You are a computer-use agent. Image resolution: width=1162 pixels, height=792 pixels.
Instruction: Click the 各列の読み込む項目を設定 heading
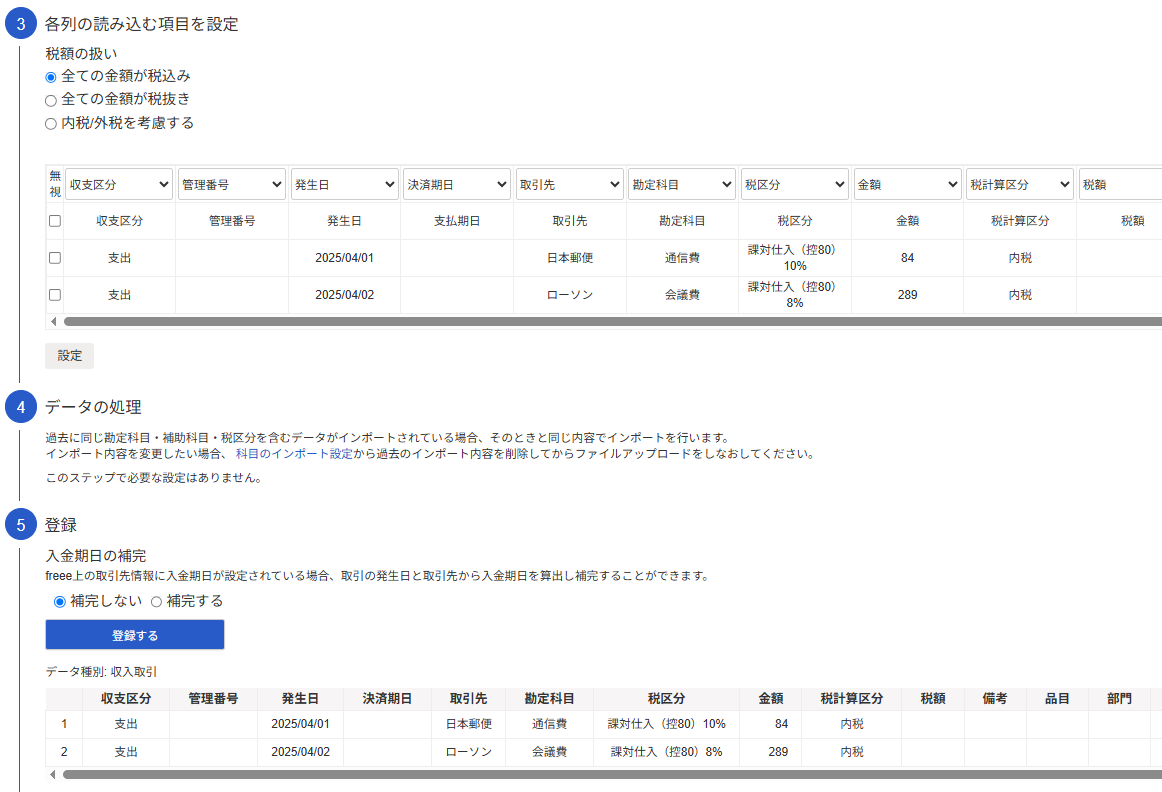[142, 24]
